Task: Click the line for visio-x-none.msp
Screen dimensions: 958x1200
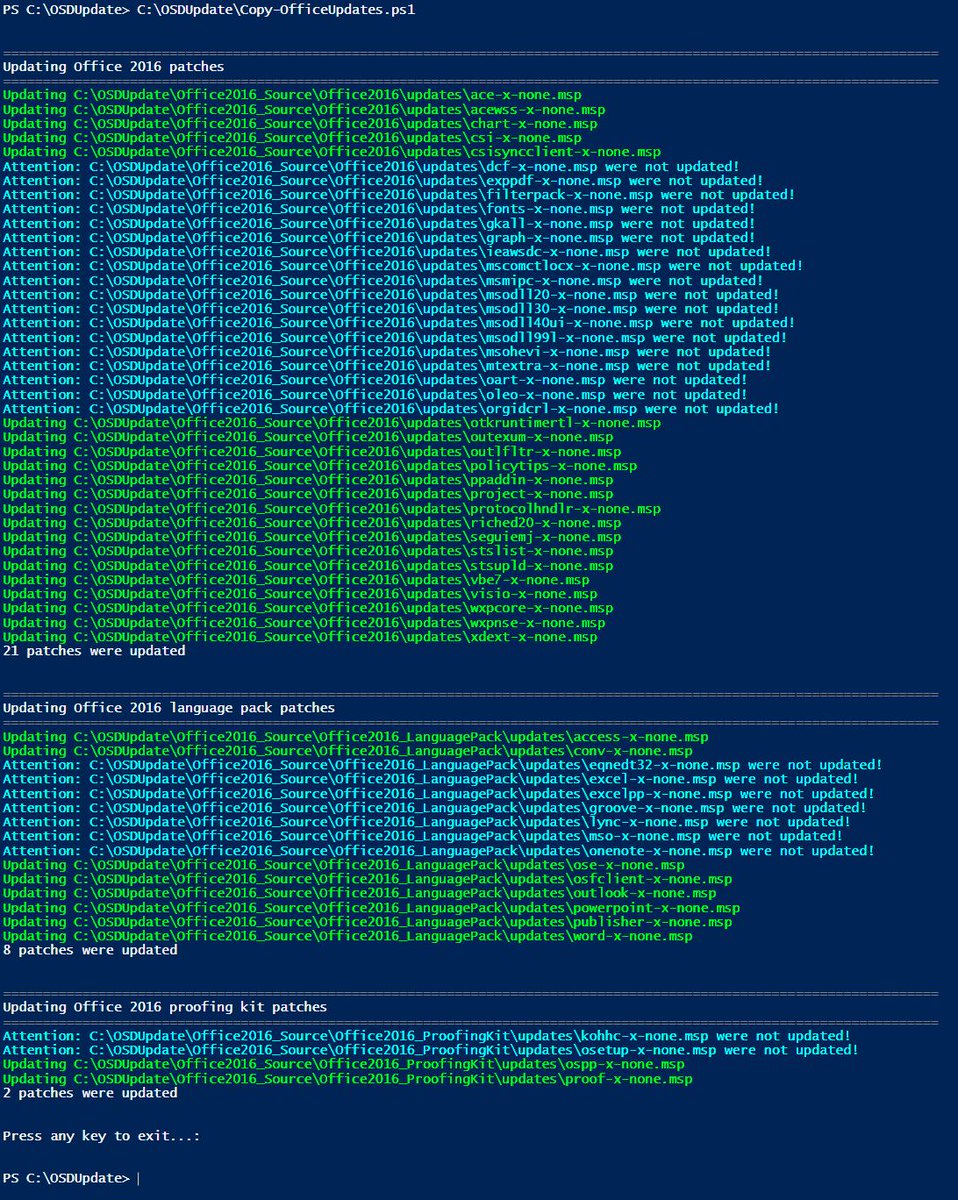Action: (x=300, y=594)
